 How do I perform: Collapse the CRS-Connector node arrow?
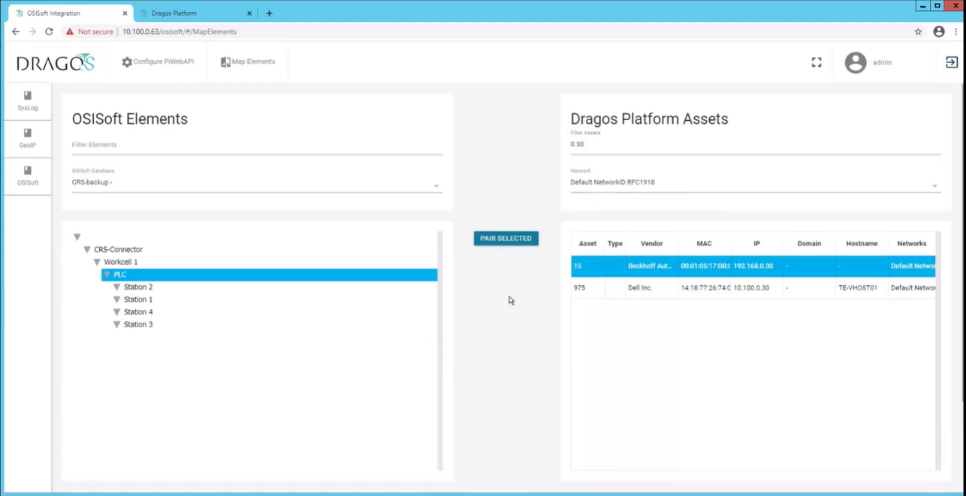pyautogui.click(x=87, y=250)
